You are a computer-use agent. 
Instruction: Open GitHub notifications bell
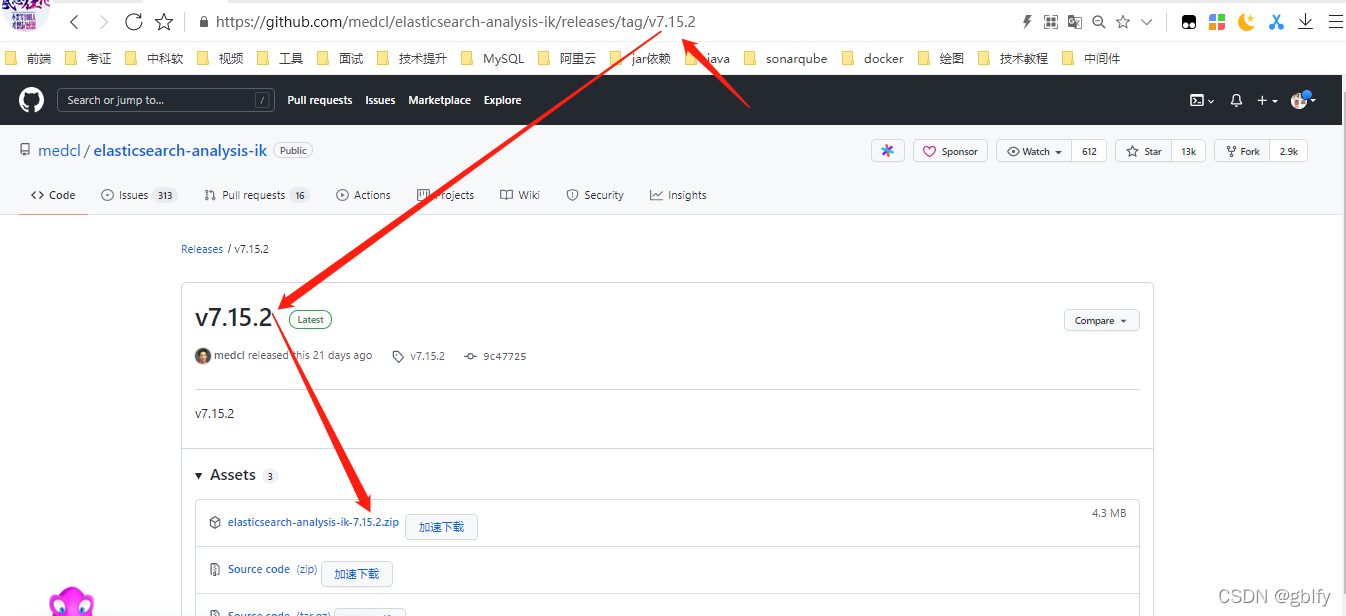[x=1235, y=100]
